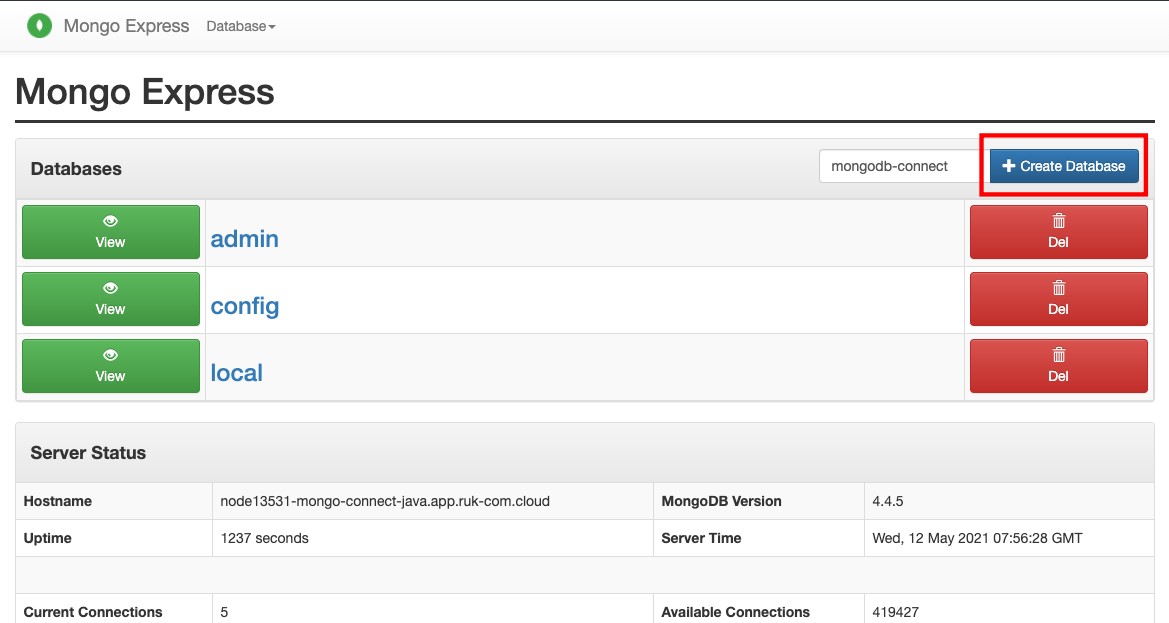Click the View label for config database
Screen dimensions: 1169x623
click(x=110, y=309)
